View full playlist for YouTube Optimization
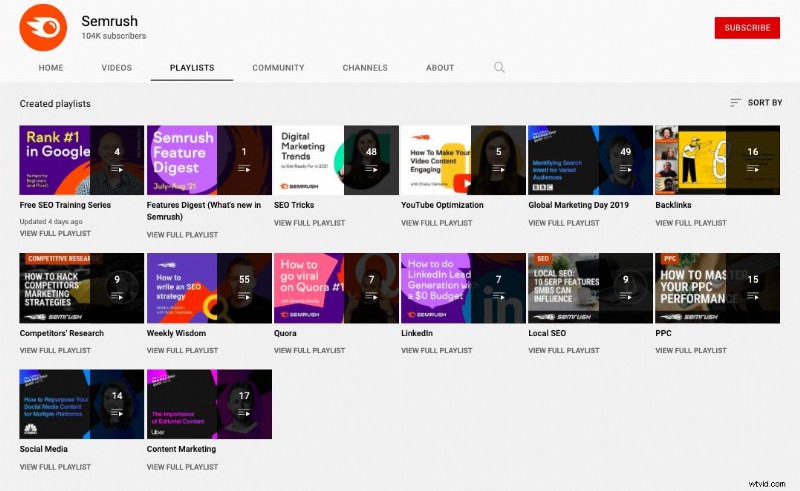Screen dimensions: 800x491 click(437, 223)
